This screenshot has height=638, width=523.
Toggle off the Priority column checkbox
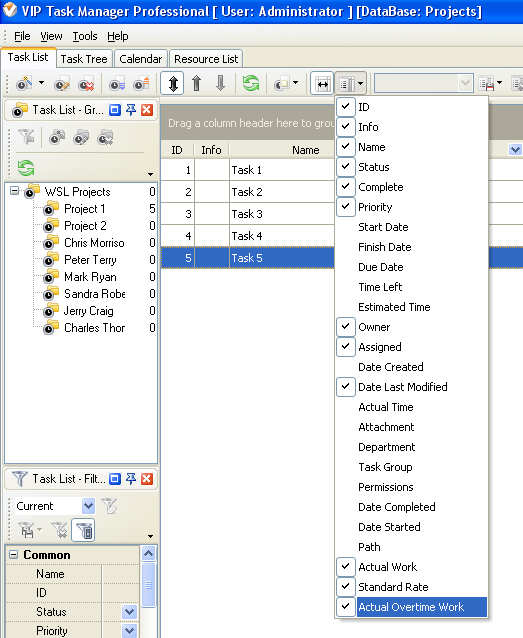pos(346,207)
